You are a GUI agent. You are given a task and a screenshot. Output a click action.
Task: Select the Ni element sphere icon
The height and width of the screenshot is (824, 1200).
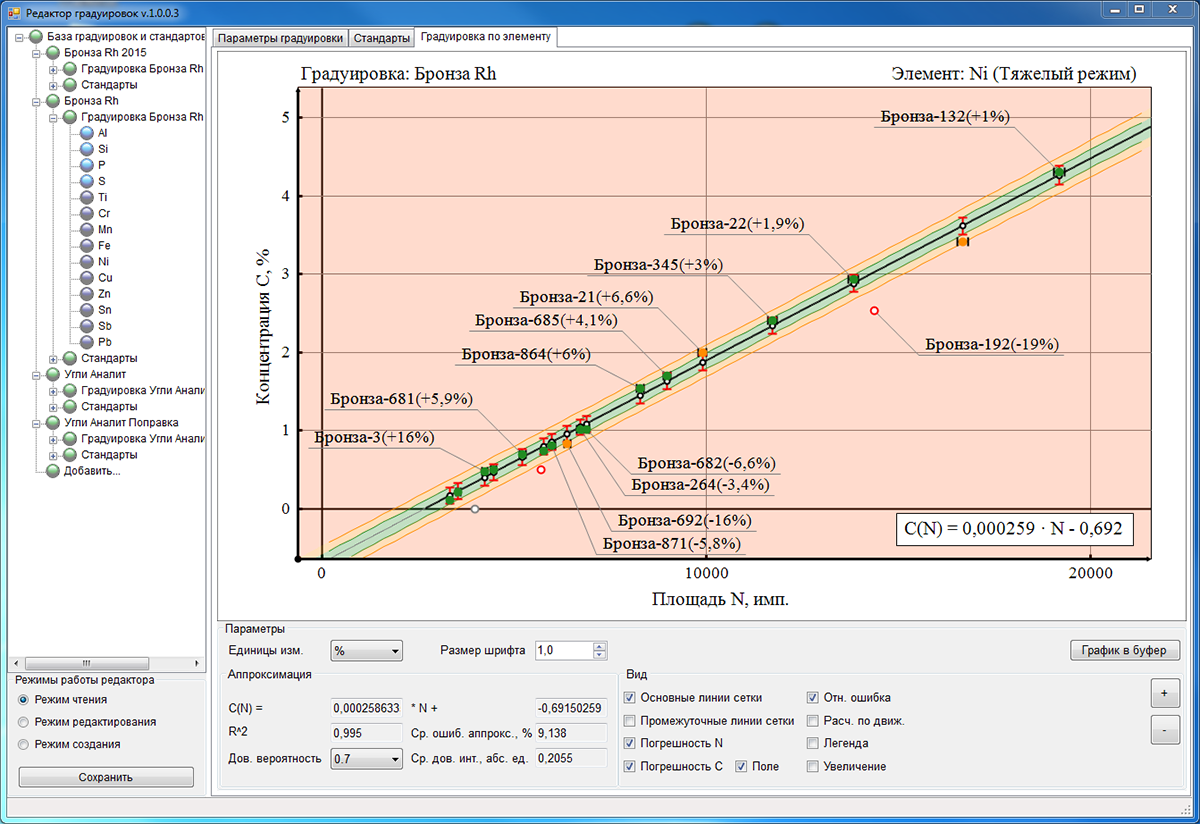click(87, 261)
